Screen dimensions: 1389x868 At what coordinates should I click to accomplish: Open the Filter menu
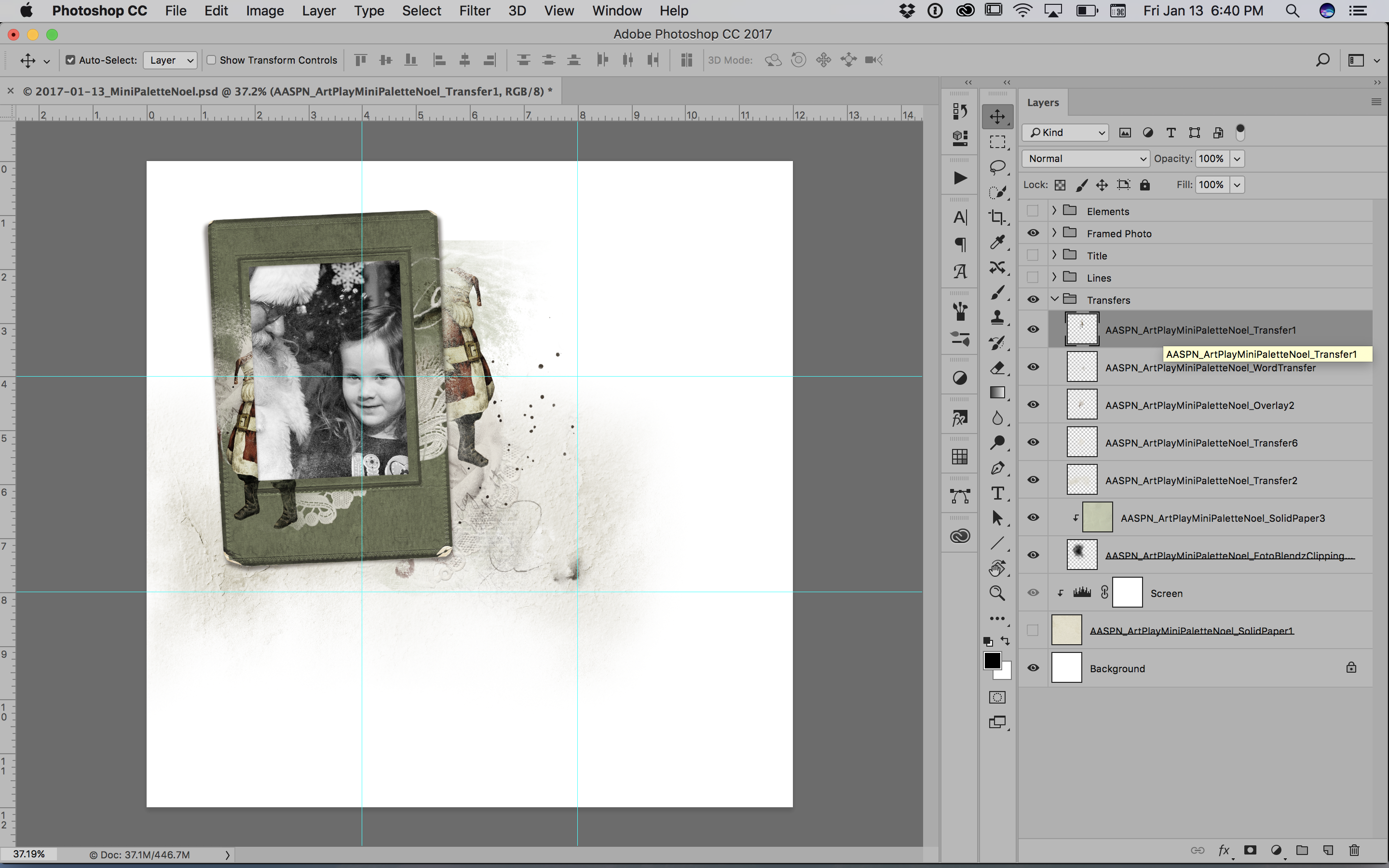475,11
